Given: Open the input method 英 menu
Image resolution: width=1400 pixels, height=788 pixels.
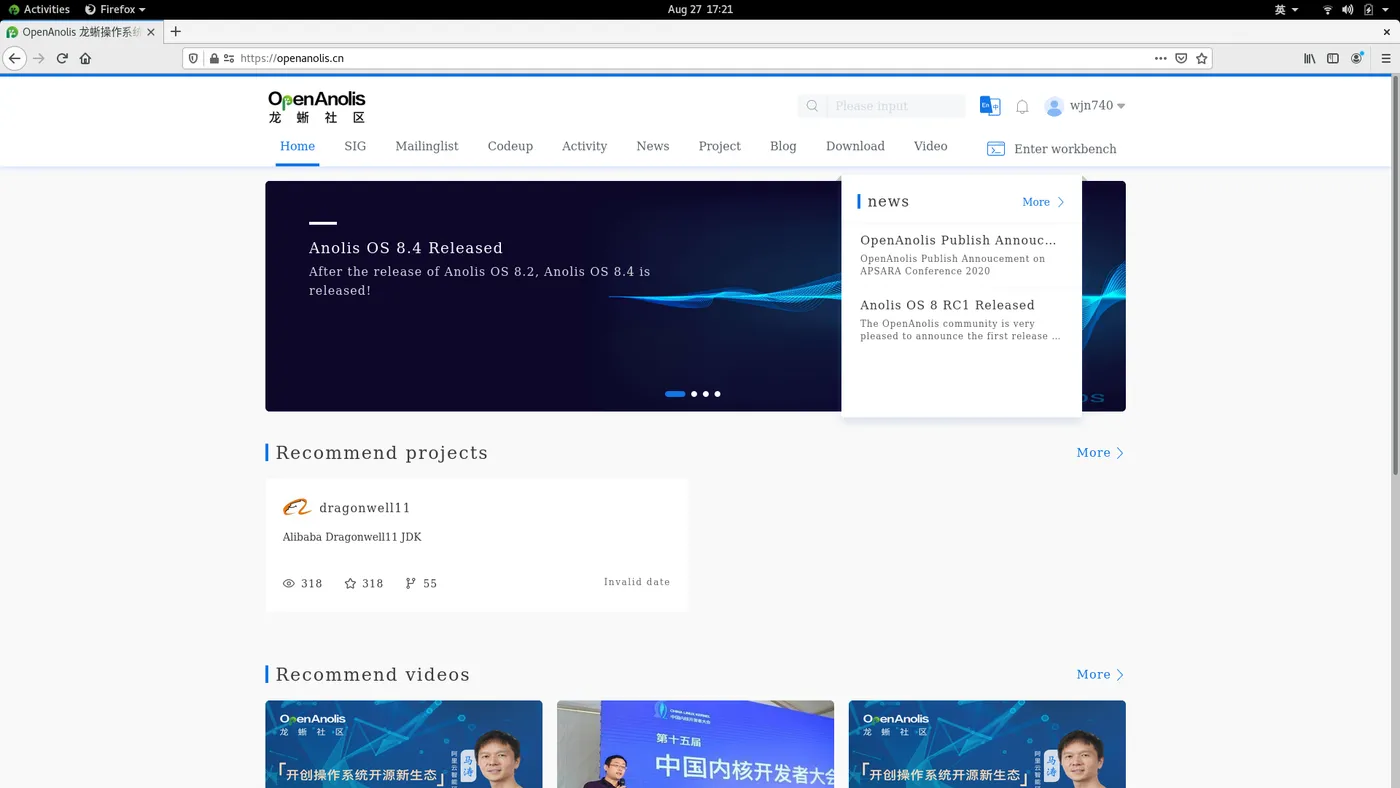Looking at the screenshot, I should pos(1286,9).
